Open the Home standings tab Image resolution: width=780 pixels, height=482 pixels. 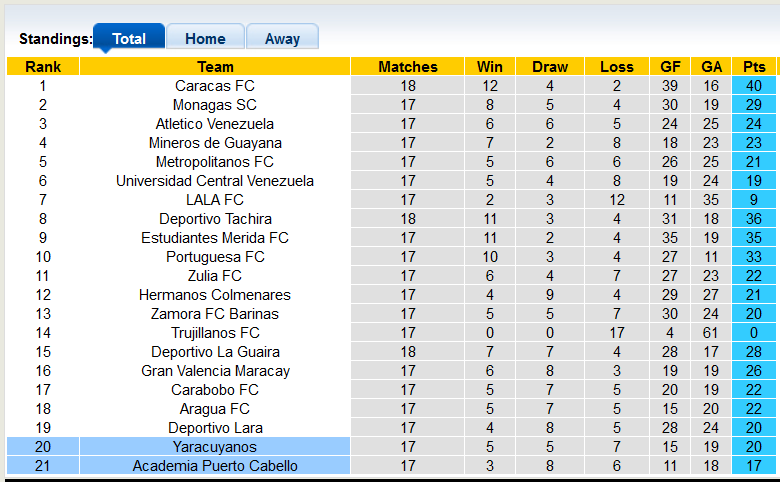click(205, 39)
